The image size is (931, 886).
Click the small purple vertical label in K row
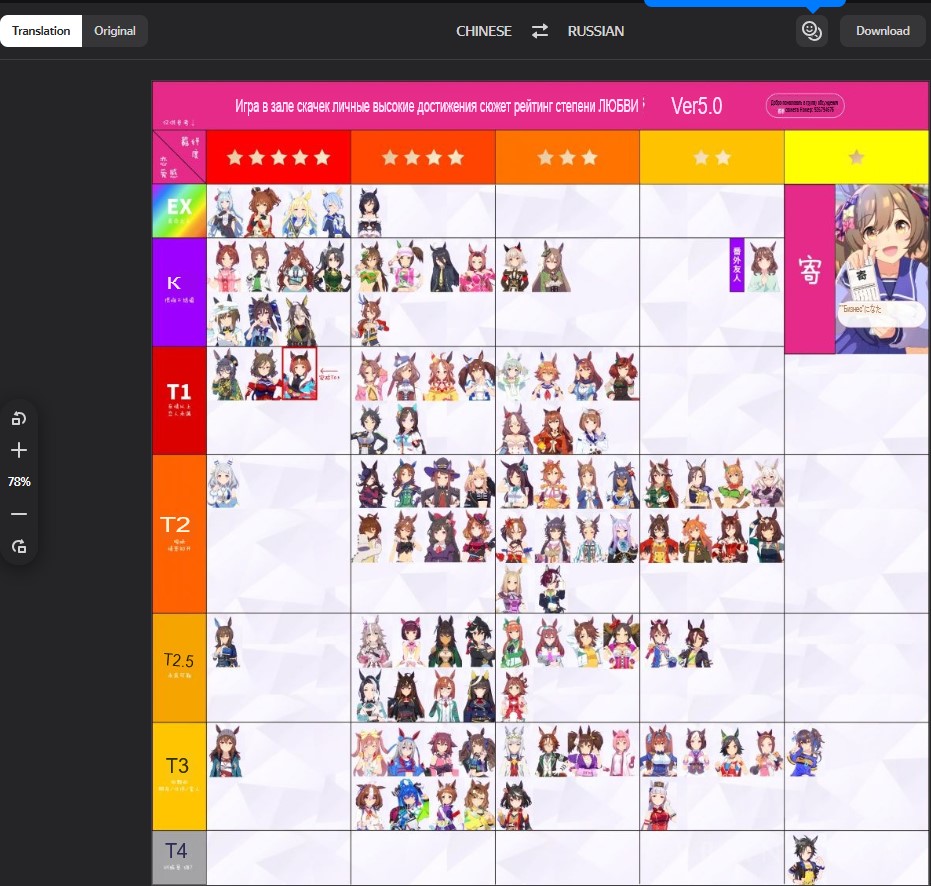pyautogui.click(x=736, y=265)
